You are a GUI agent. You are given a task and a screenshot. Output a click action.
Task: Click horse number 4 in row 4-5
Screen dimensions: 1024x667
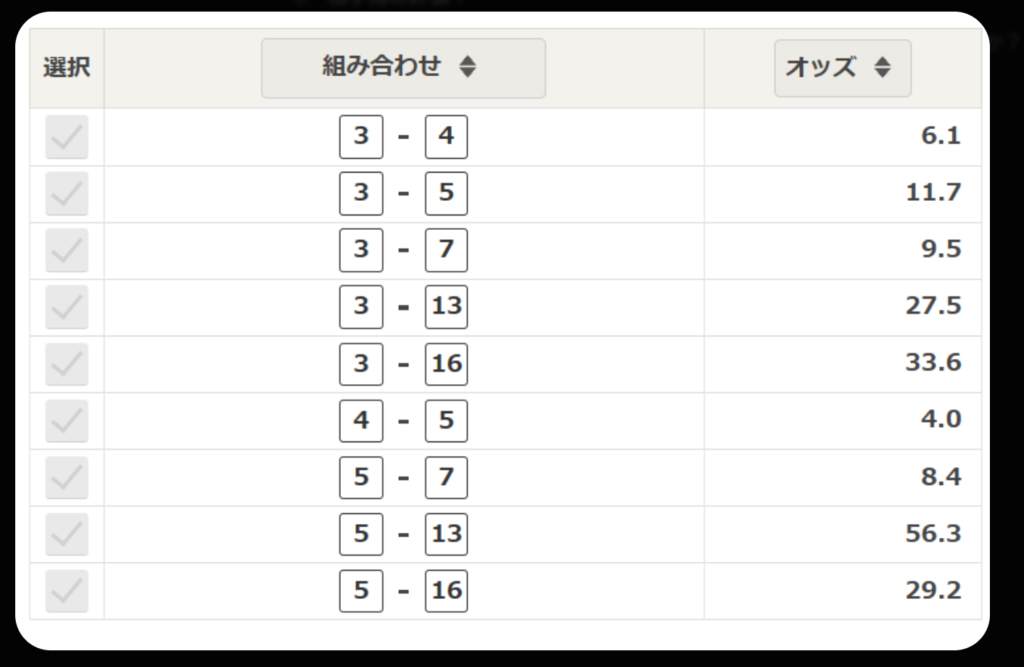pyautogui.click(x=361, y=420)
